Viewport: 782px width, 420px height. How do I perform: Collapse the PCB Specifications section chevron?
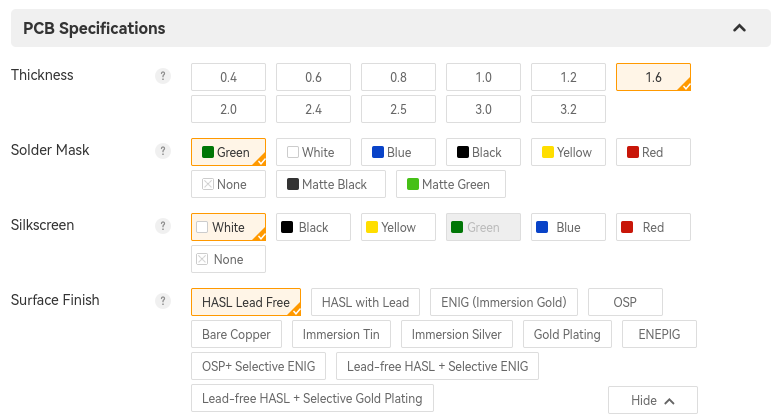739,28
